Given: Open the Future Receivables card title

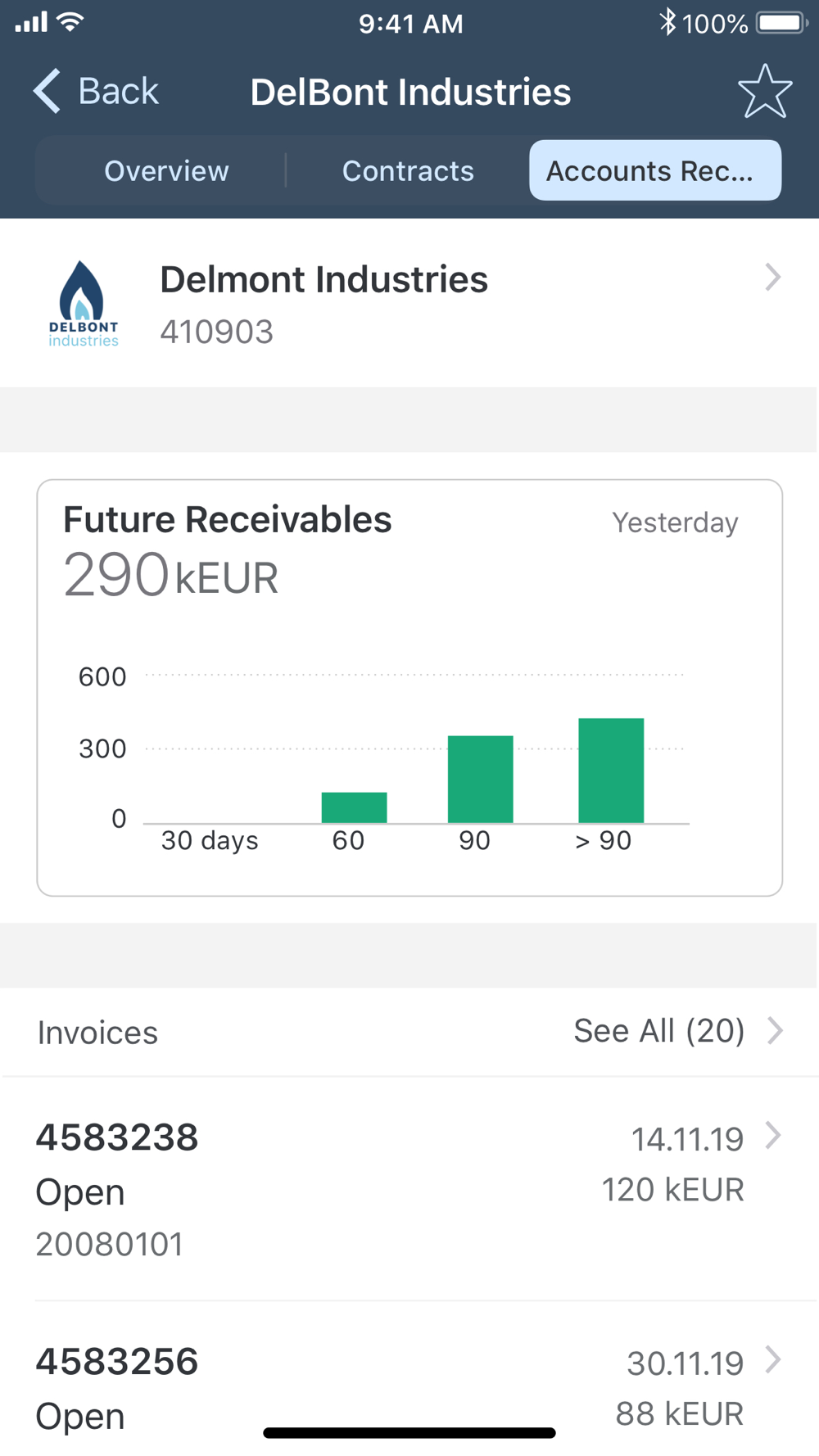Looking at the screenshot, I should [227, 520].
